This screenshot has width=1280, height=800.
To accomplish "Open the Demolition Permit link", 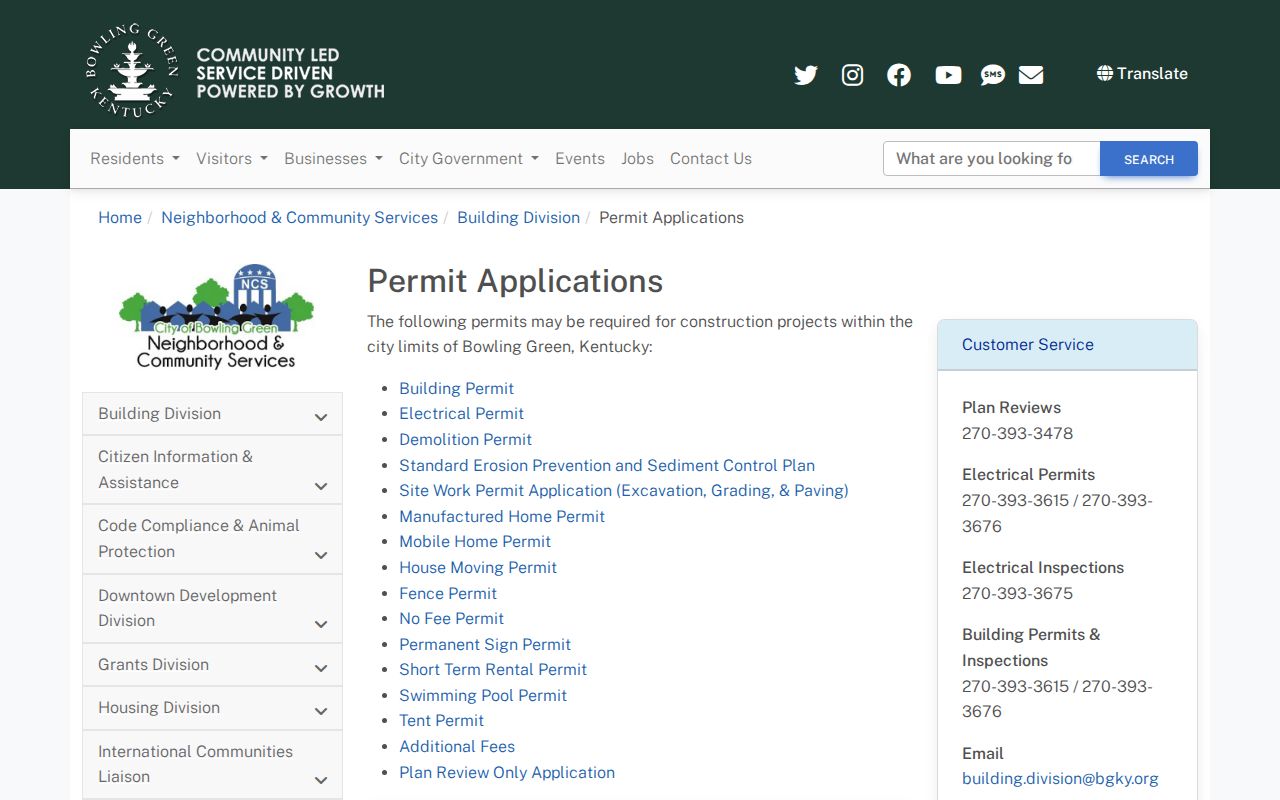I will [465, 439].
